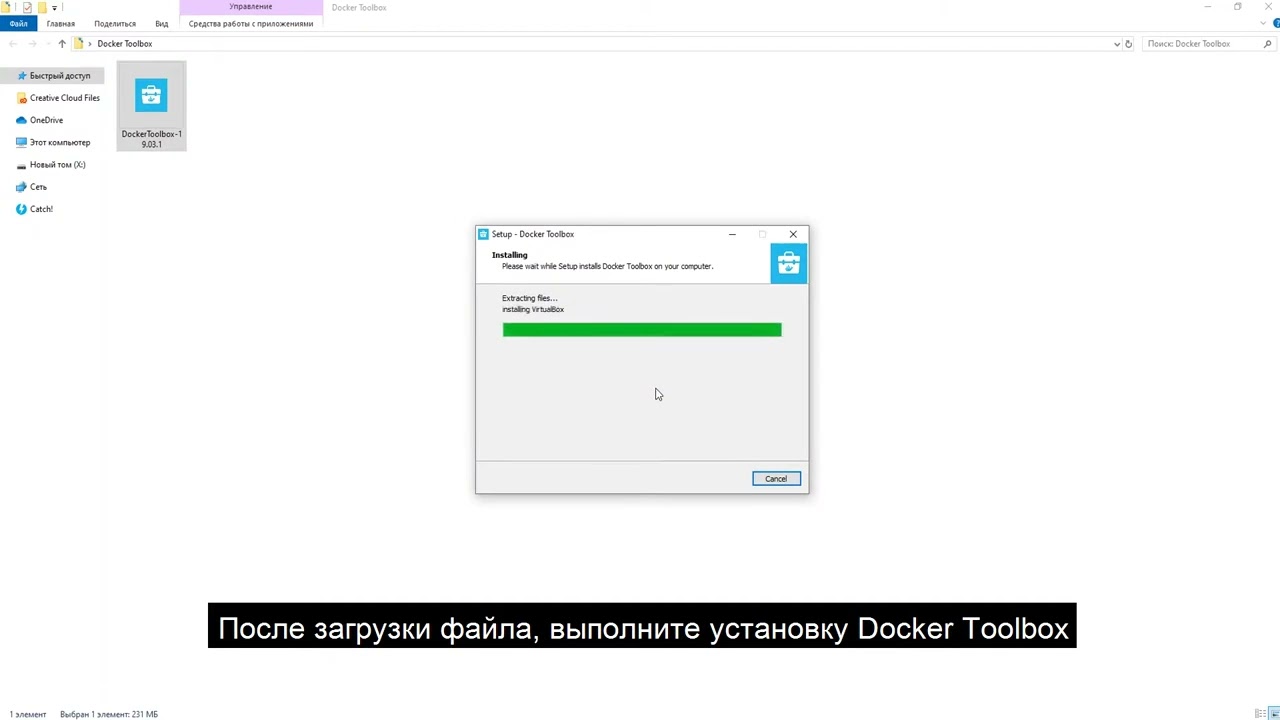Open the Вид ribbon tab
This screenshot has width=1280, height=720.
click(x=162, y=24)
